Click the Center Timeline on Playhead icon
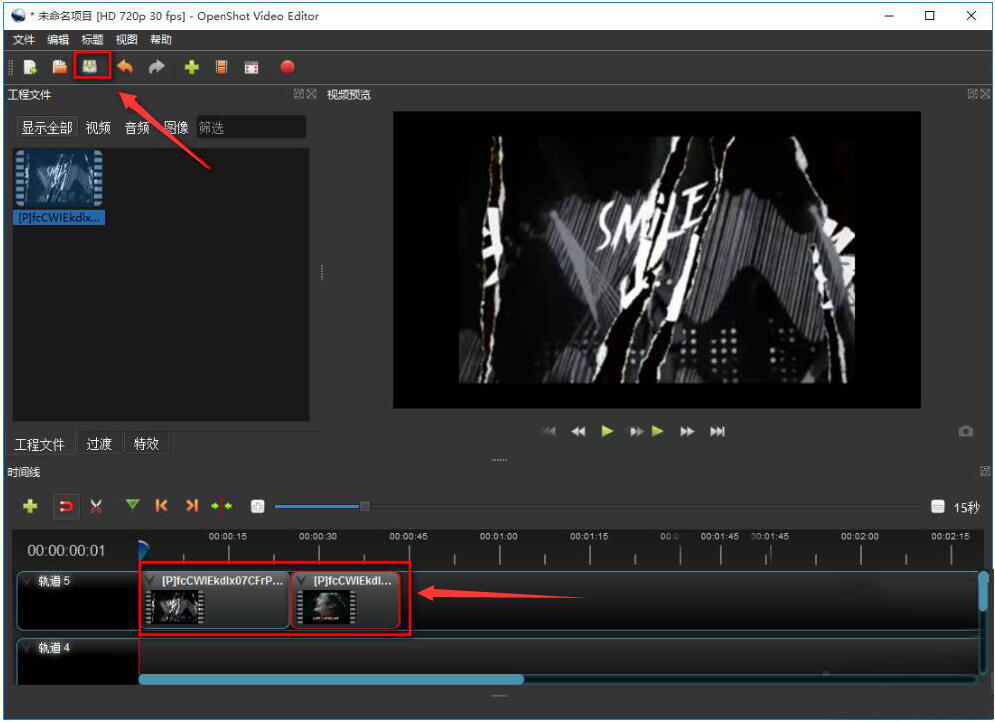995x722 pixels. (221, 506)
